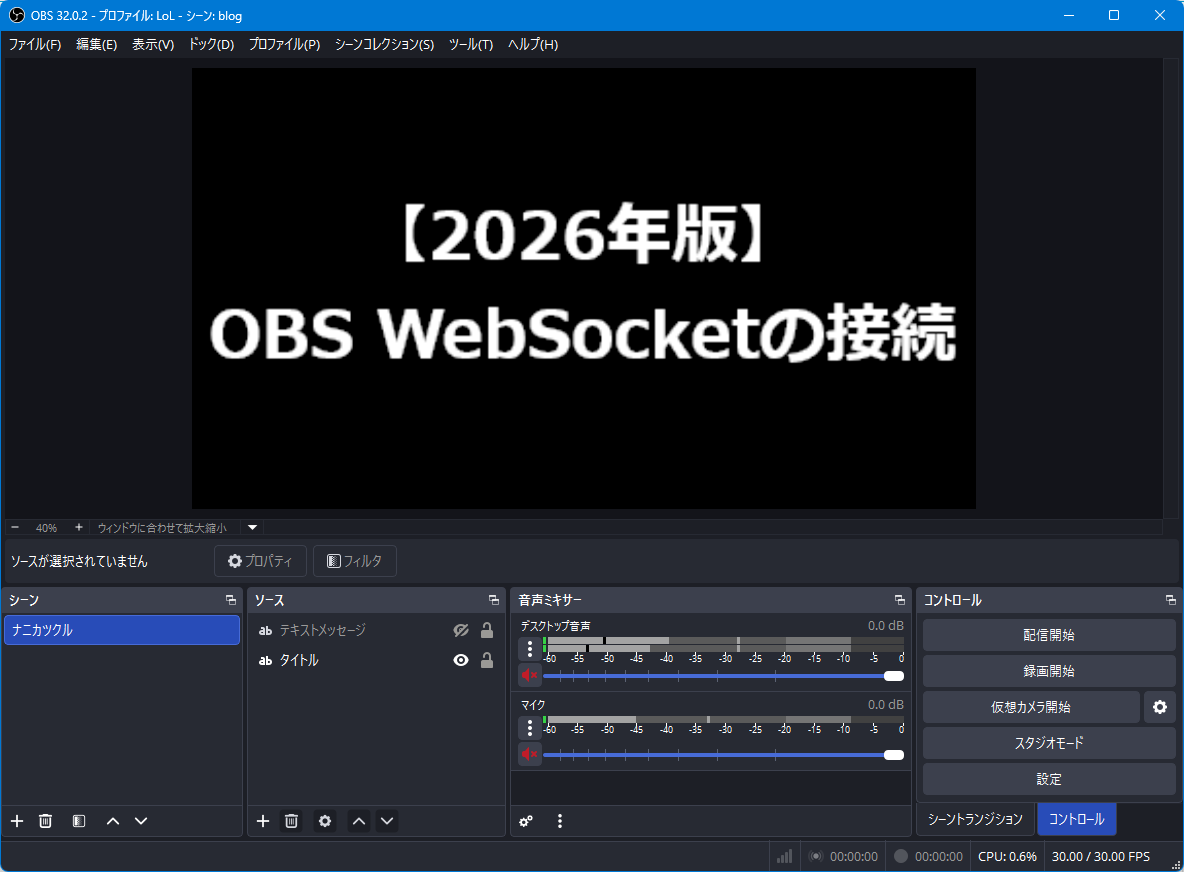Open advanced audio properties gears icon
1184x872 pixels.
pos(526,821)
